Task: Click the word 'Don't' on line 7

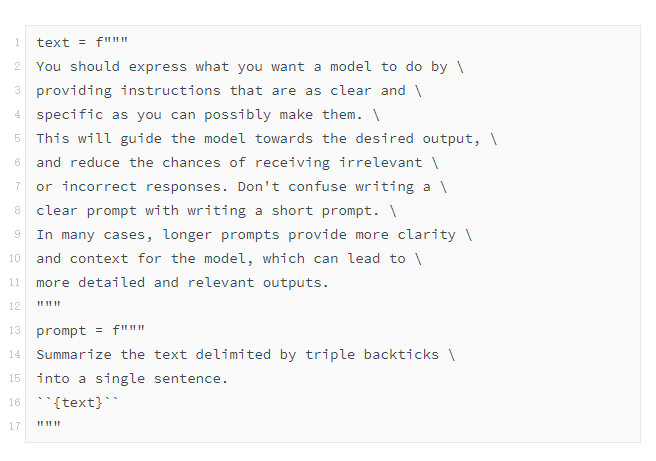Action: [x=258, y=187]
